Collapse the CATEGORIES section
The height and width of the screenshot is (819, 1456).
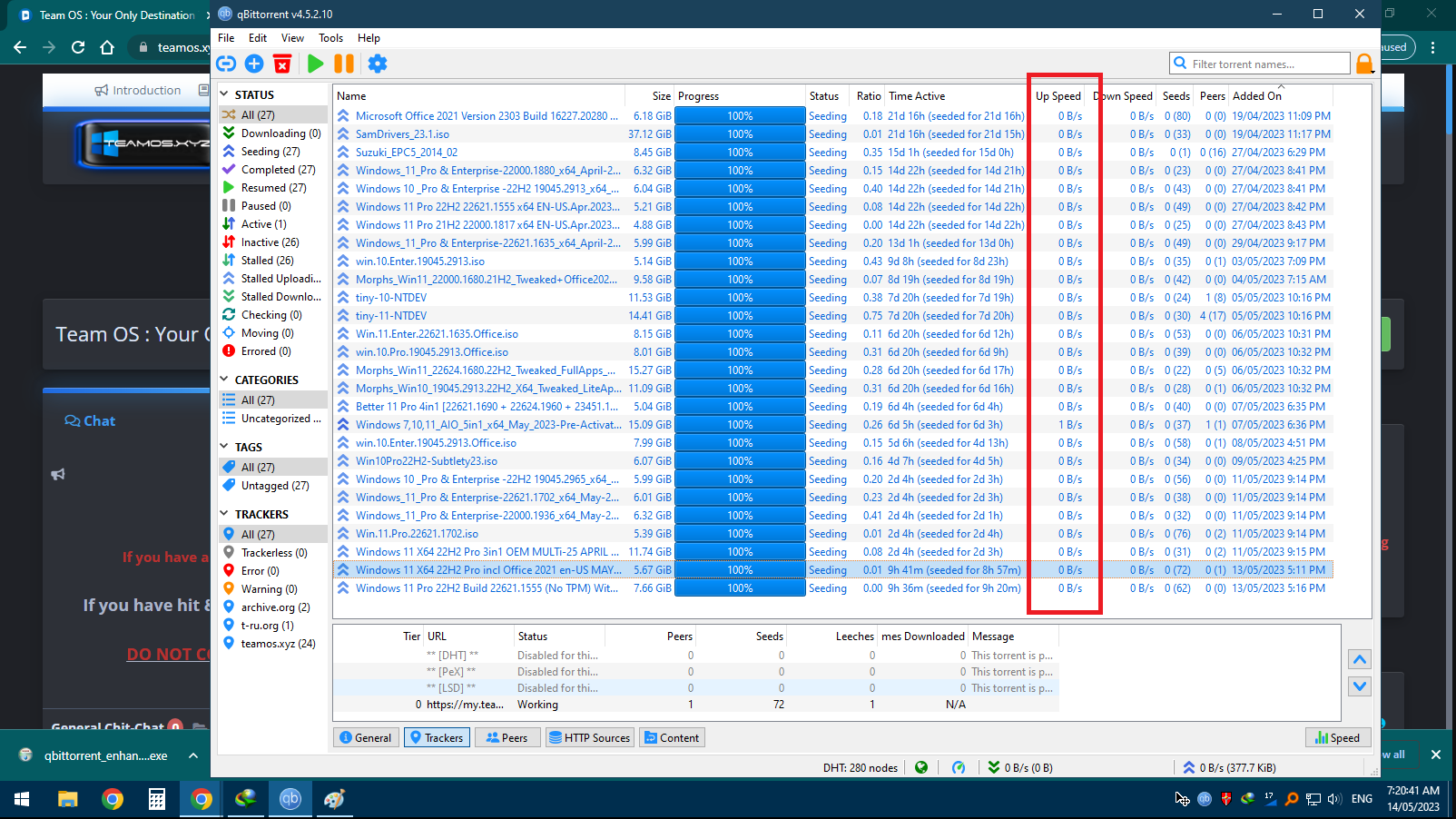click(x=224, y=380)
